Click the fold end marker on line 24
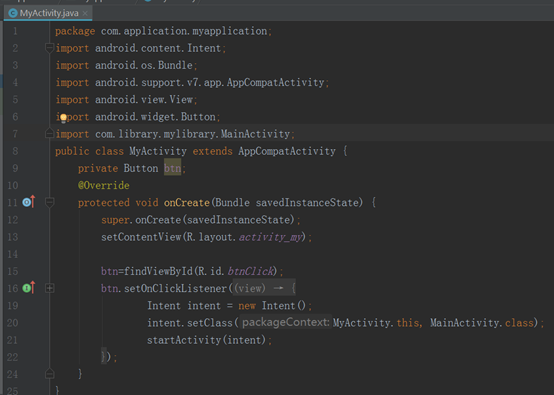The image size is (554, 395). tap(49, 374)
